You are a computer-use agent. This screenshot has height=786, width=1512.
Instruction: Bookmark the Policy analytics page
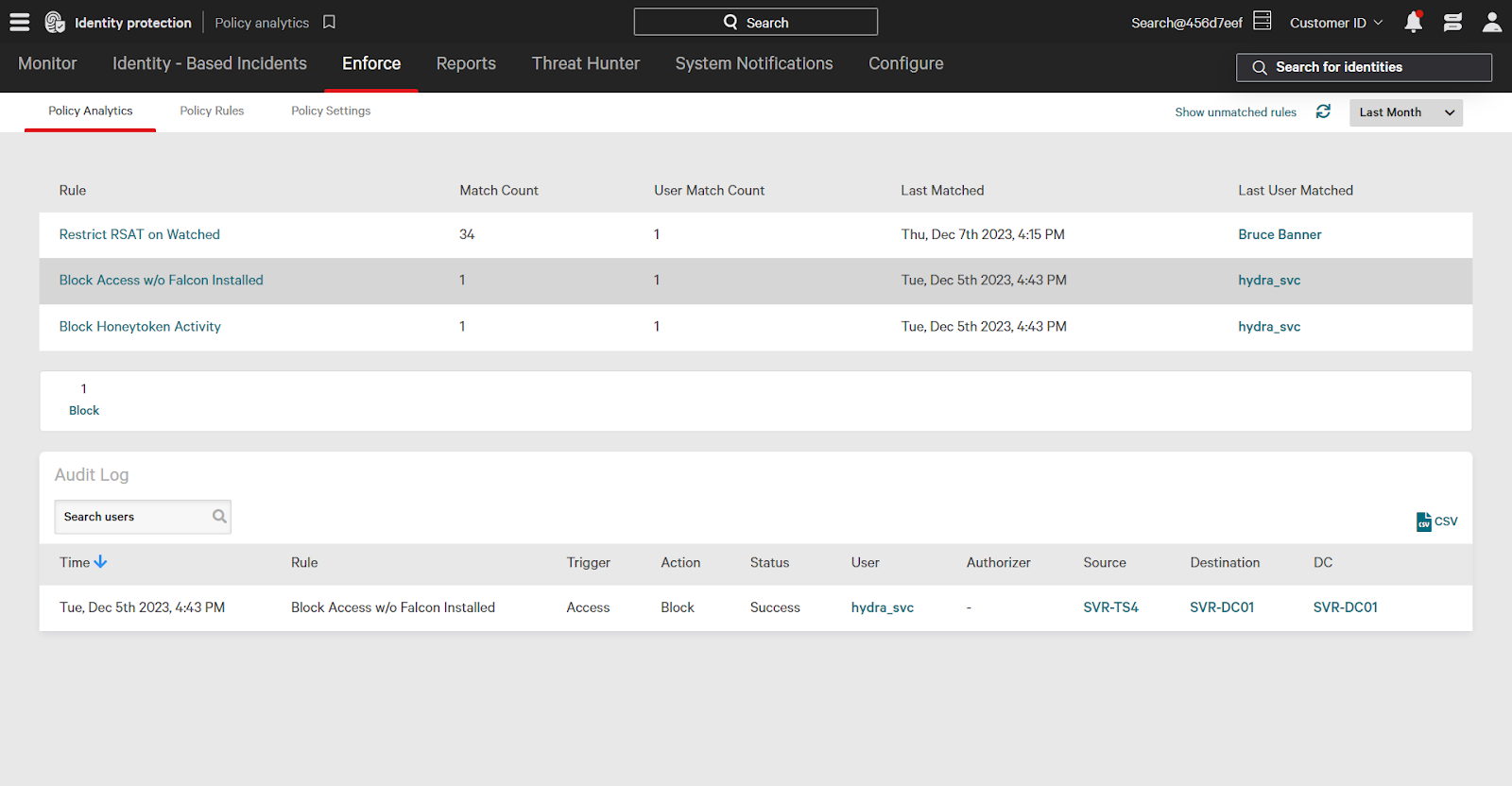329,22
